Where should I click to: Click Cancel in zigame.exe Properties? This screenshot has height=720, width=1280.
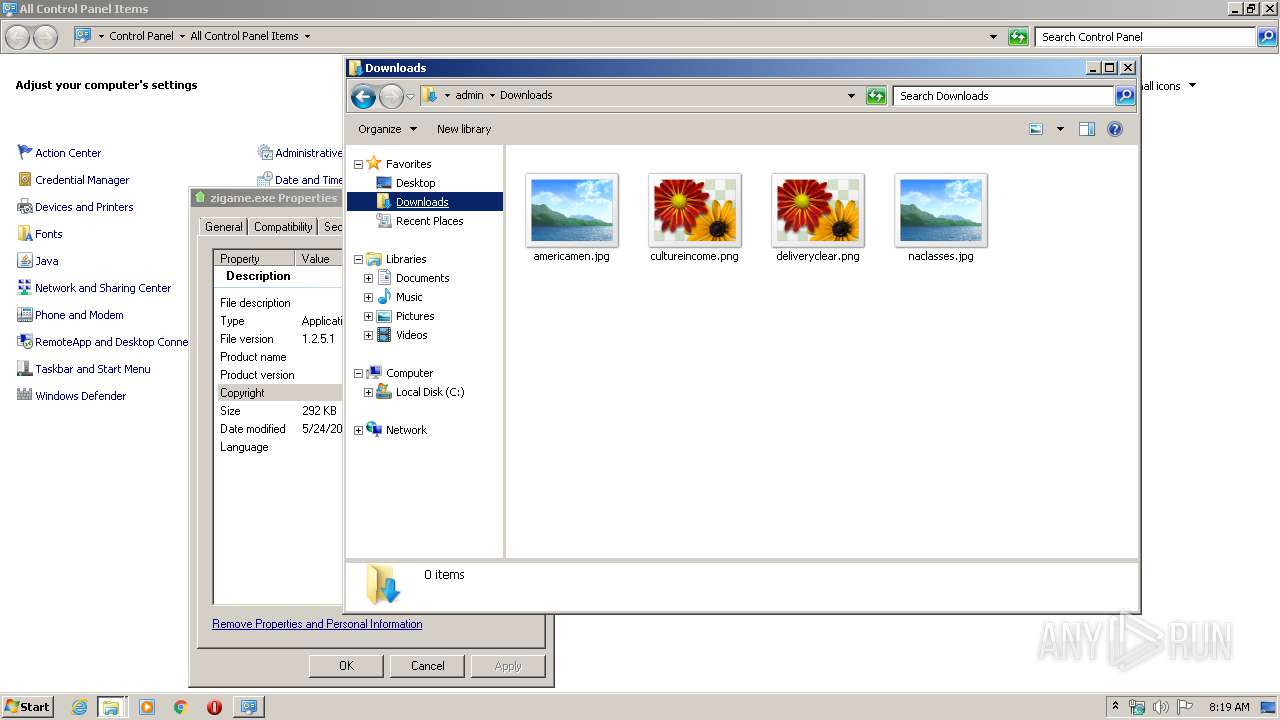tap(427, 666)
